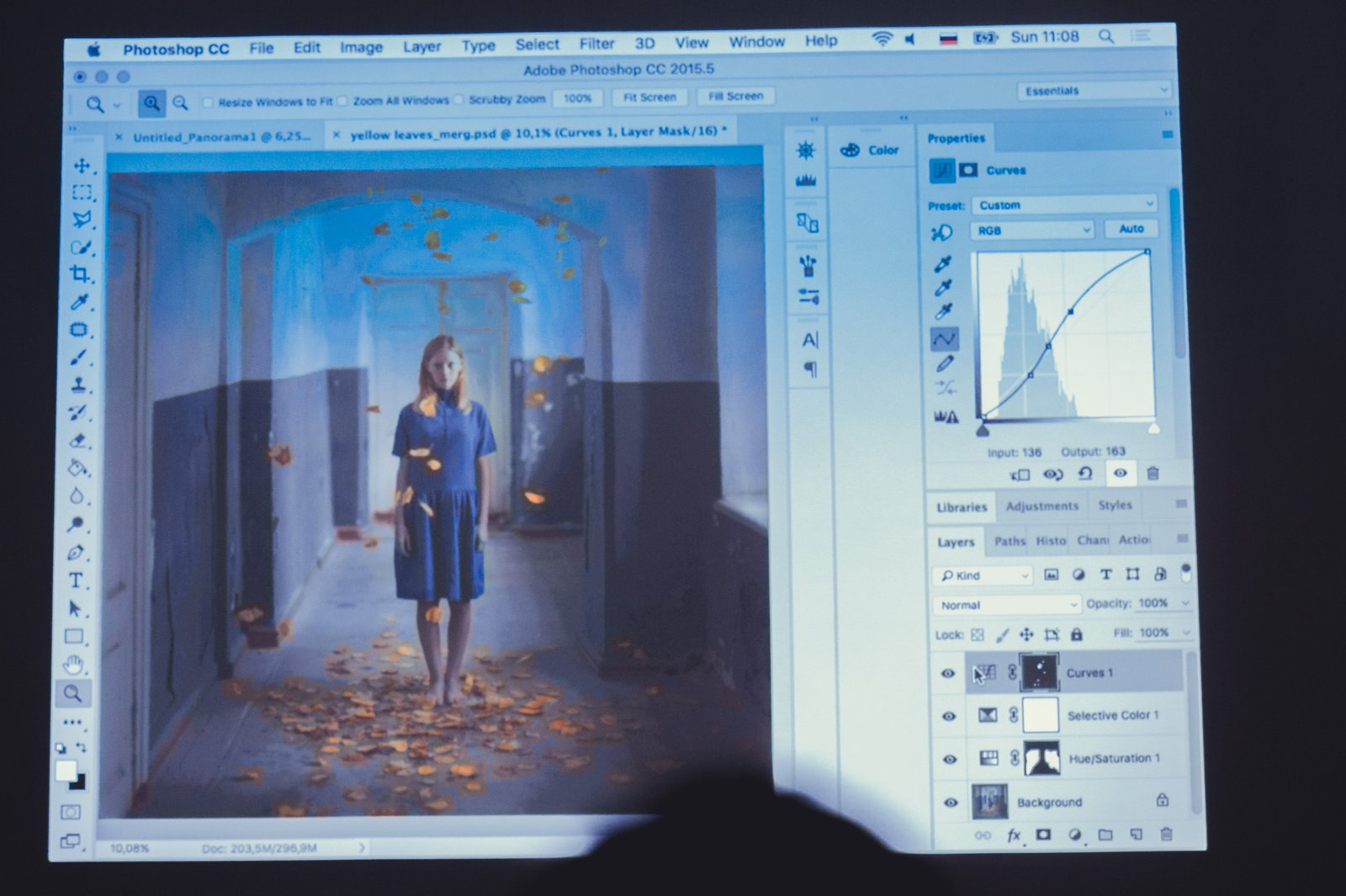Image resolution: width=1346 pixels, height=896 pixels.
Task: Open the RGB channel dropdown
Action: pos(1033,230)
